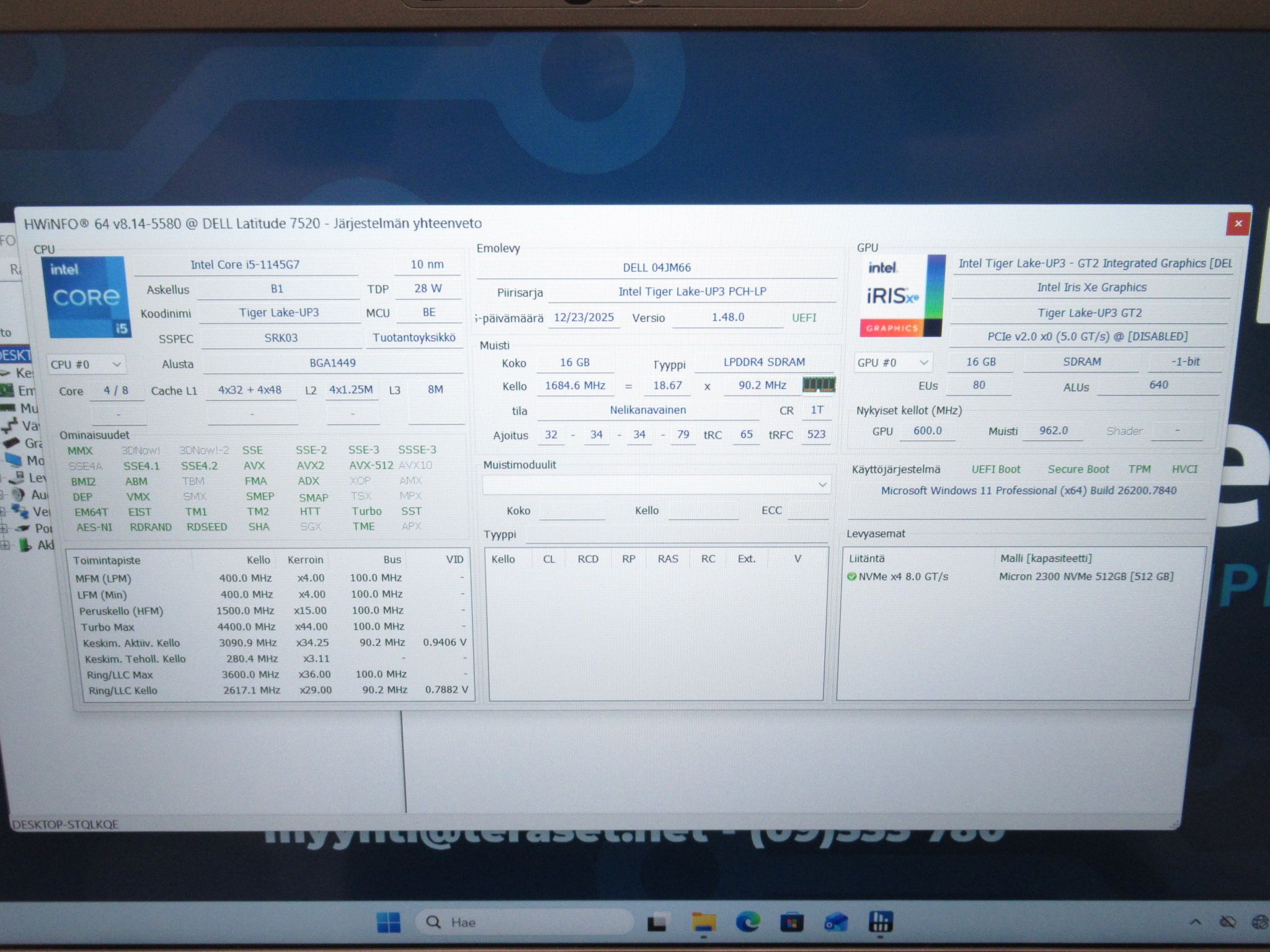Open the CPU #0 selector dropdown

coord(86,364)
